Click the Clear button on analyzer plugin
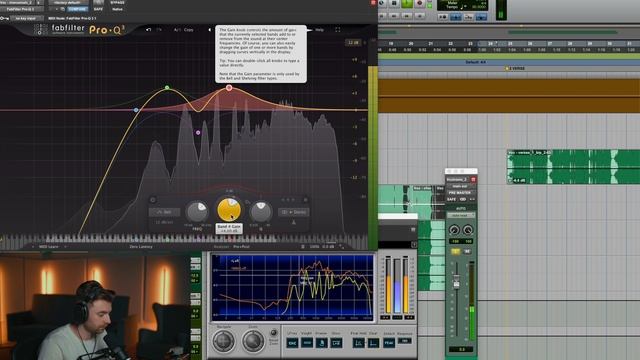Viewport: 640px width, 360px height. (x=373, y=343)
